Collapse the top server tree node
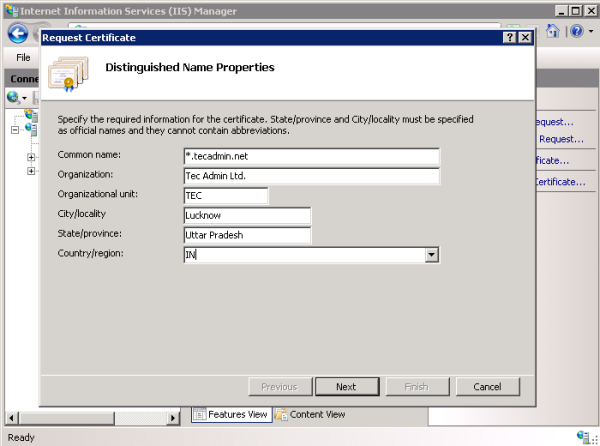Screen dimensions: 600x446 [15, 129]
